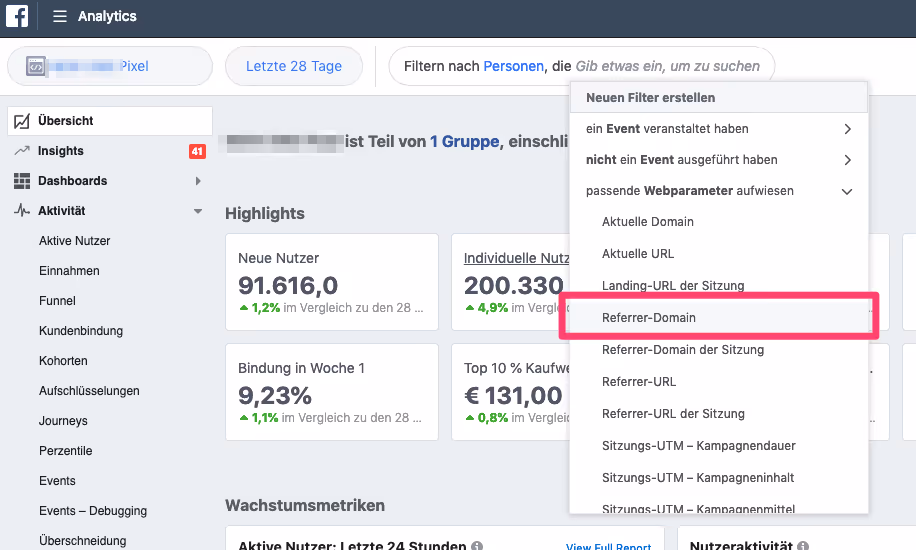Click the Individuelle Nutzer card title

(x=516, y=258)
